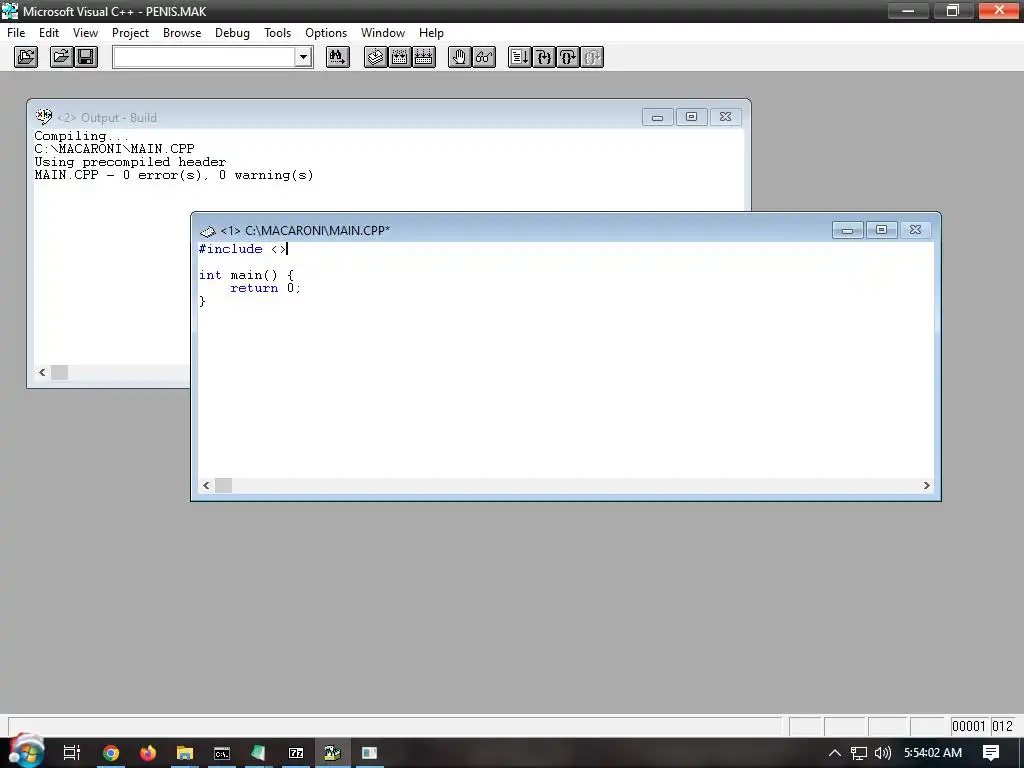1024x768 pixels.
Task: Expand the Find combo box dropdown arrow
Action: [303, 57]
